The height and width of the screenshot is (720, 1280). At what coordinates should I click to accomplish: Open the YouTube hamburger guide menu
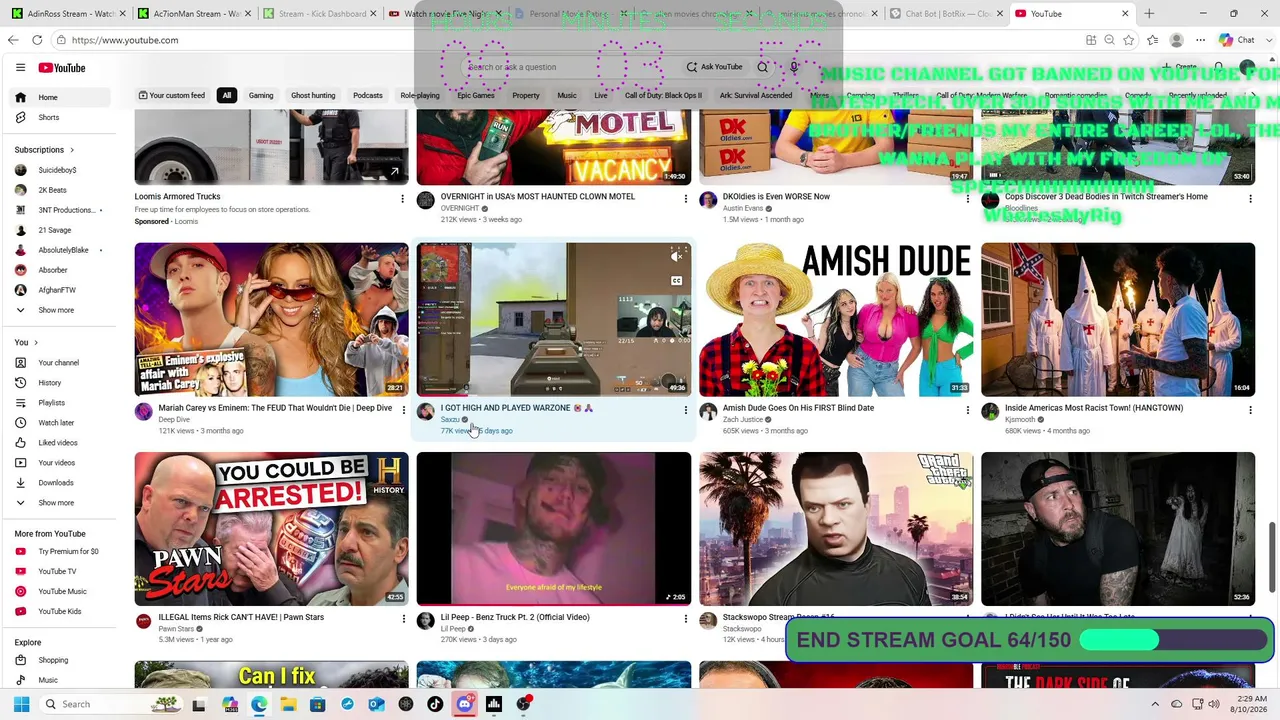click(x=20, y=68)
